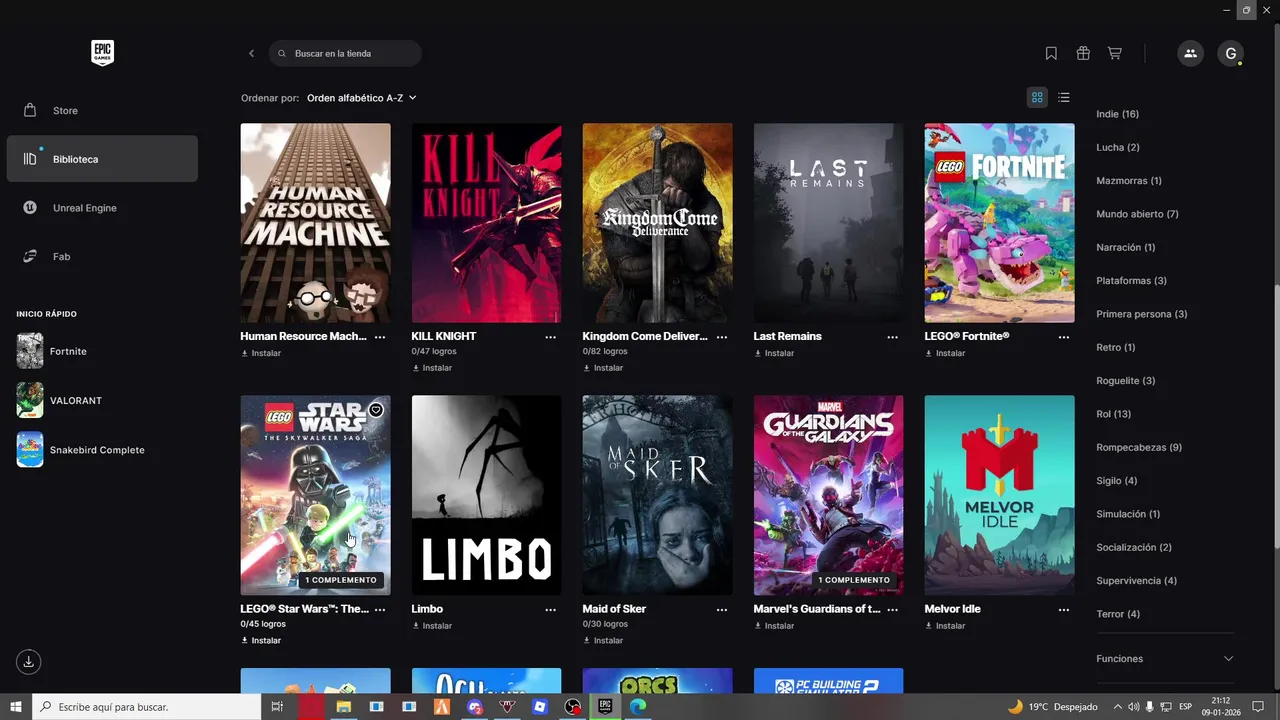
Task: Open more options for LEGO Fortnite
Action: click(x=1064, y=337)
